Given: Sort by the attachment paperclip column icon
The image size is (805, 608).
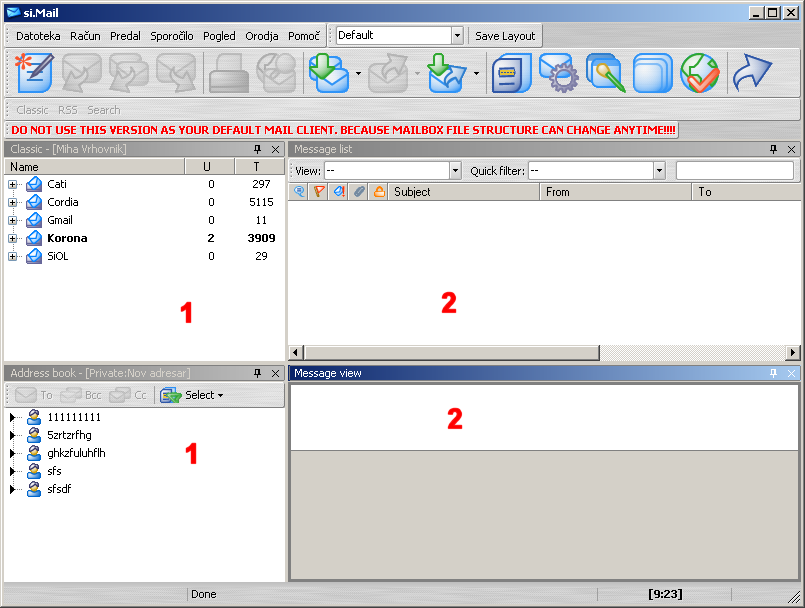Looking at the screenshot, I should point(359,192).
